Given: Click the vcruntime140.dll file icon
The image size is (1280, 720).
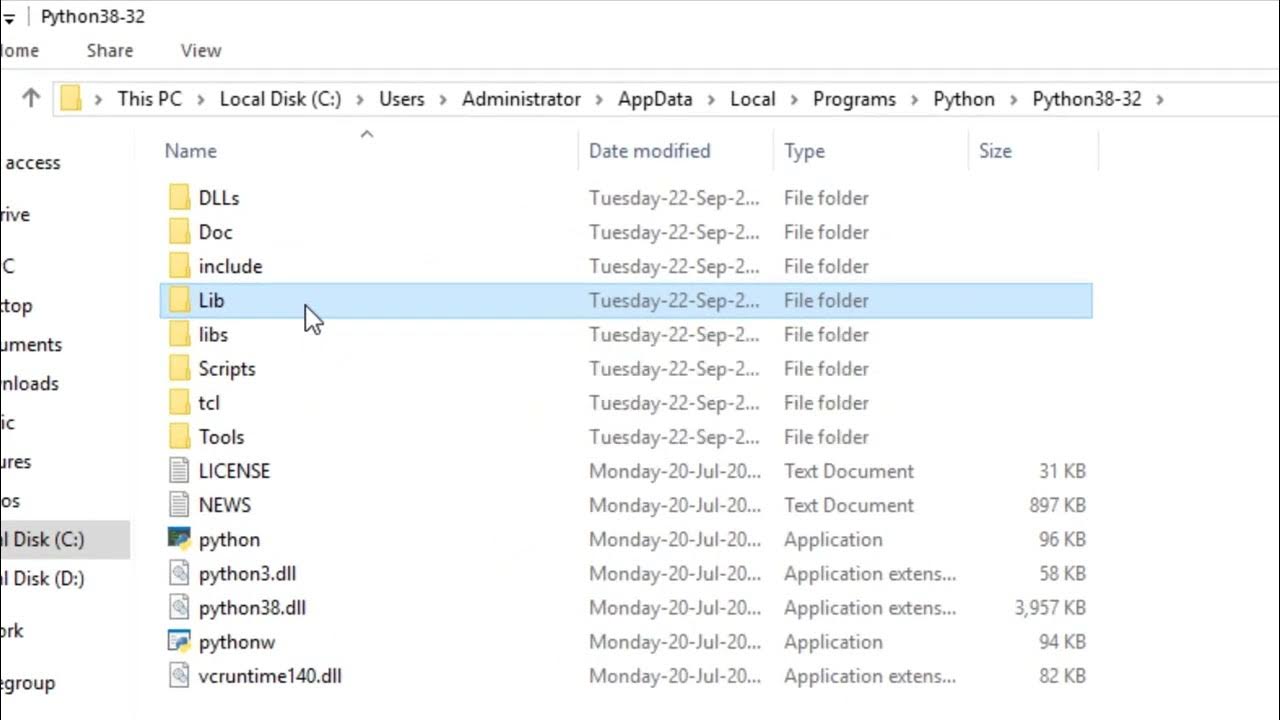Looking at the screenshot, I should coord(179,676).
